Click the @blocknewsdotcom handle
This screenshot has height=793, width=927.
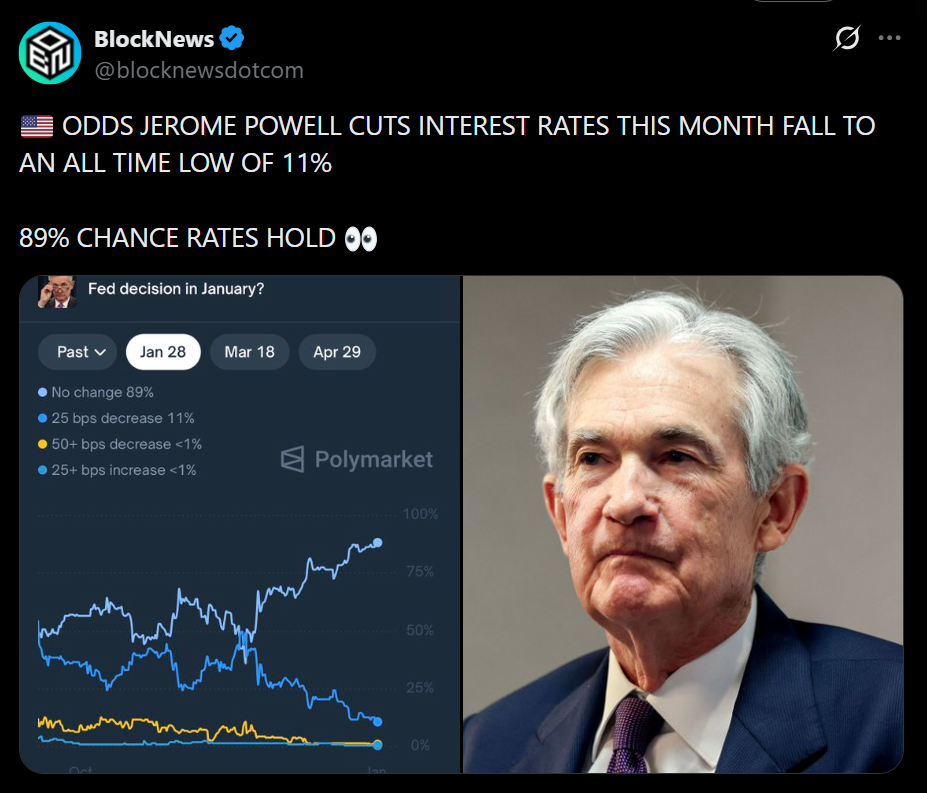click(198, 70)
